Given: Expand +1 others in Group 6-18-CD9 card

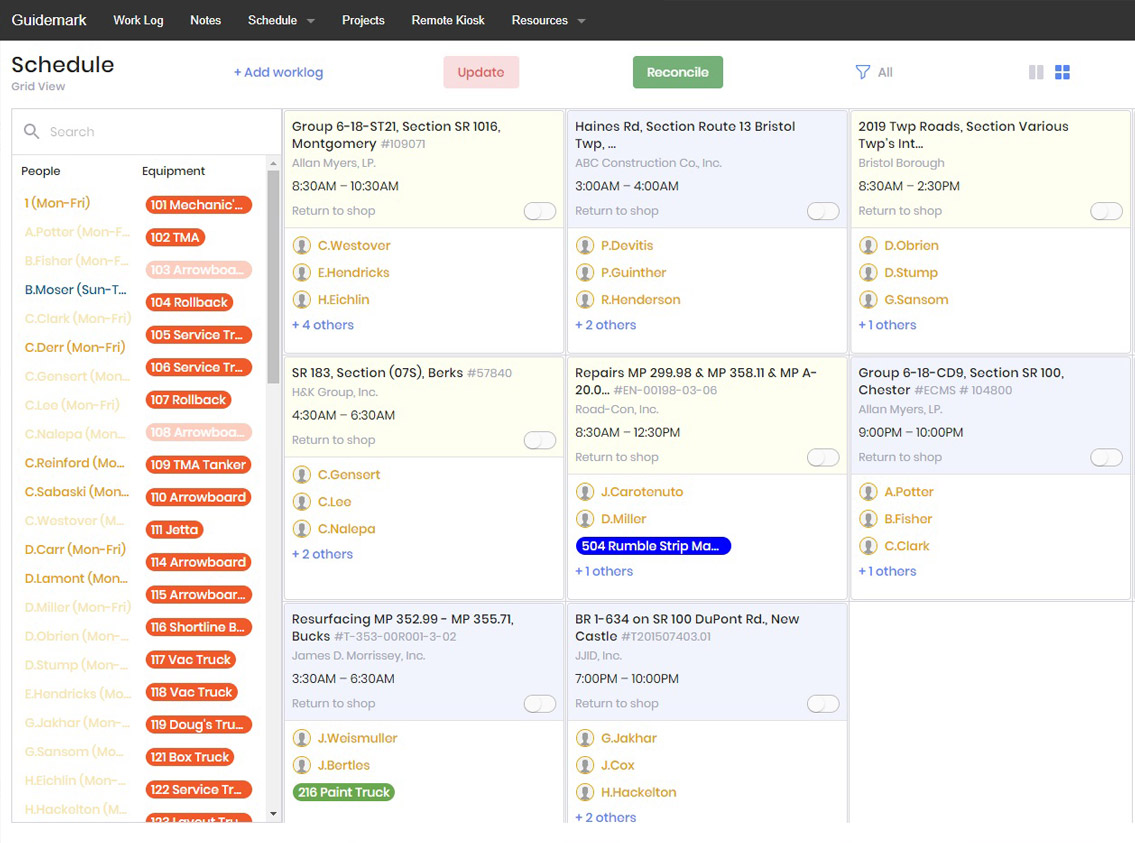Looking at the screenshot, I should click(887, 572).
